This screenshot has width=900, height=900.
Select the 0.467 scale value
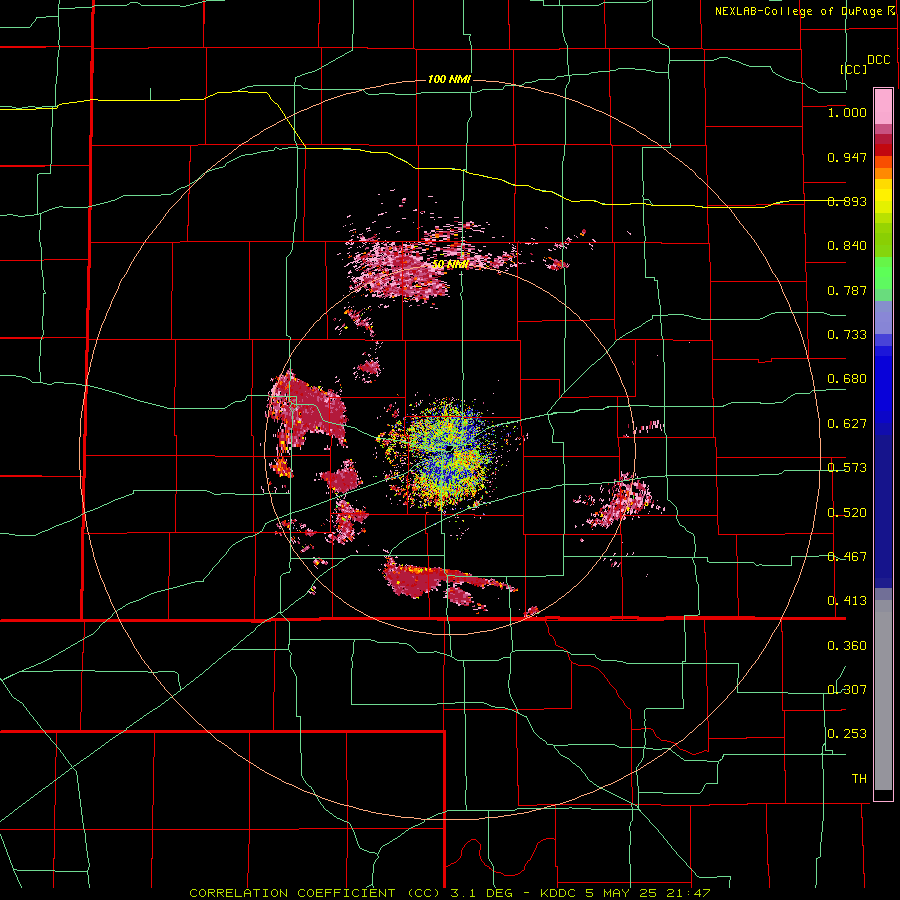click(847, 557)
